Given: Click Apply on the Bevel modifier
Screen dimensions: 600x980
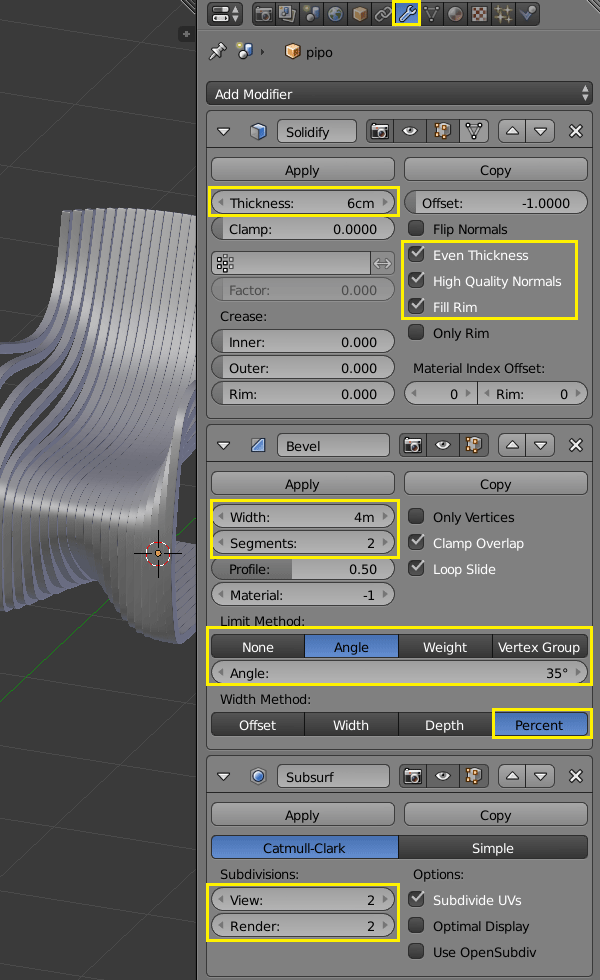Looking at the screenshot, I should point(302,484).
